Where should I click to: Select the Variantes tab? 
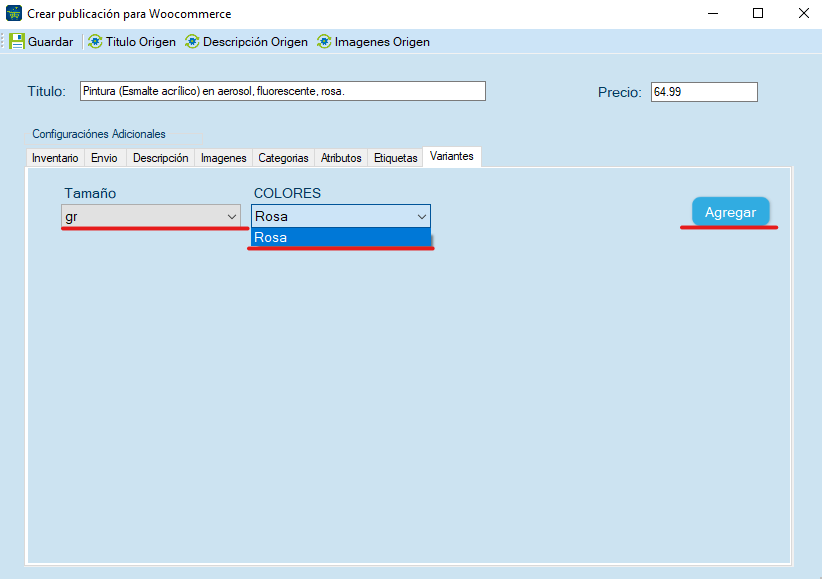coord(452,156)
